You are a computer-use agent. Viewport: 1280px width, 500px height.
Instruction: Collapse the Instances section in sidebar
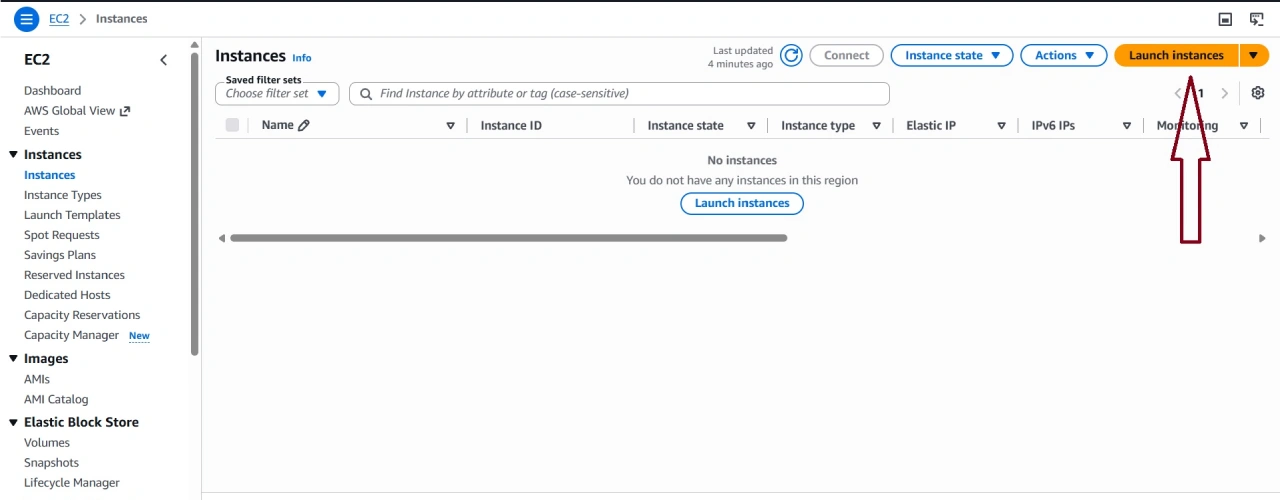click(13, 155)
